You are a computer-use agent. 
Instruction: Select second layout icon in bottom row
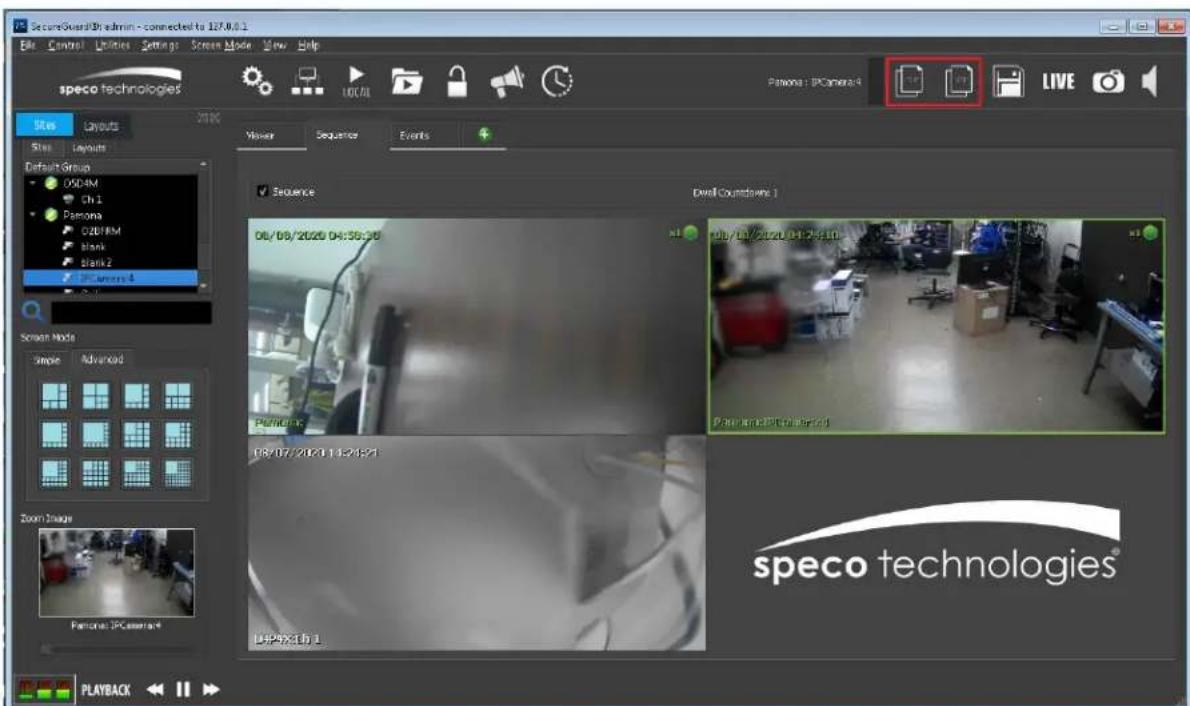[x=96, y=473]
